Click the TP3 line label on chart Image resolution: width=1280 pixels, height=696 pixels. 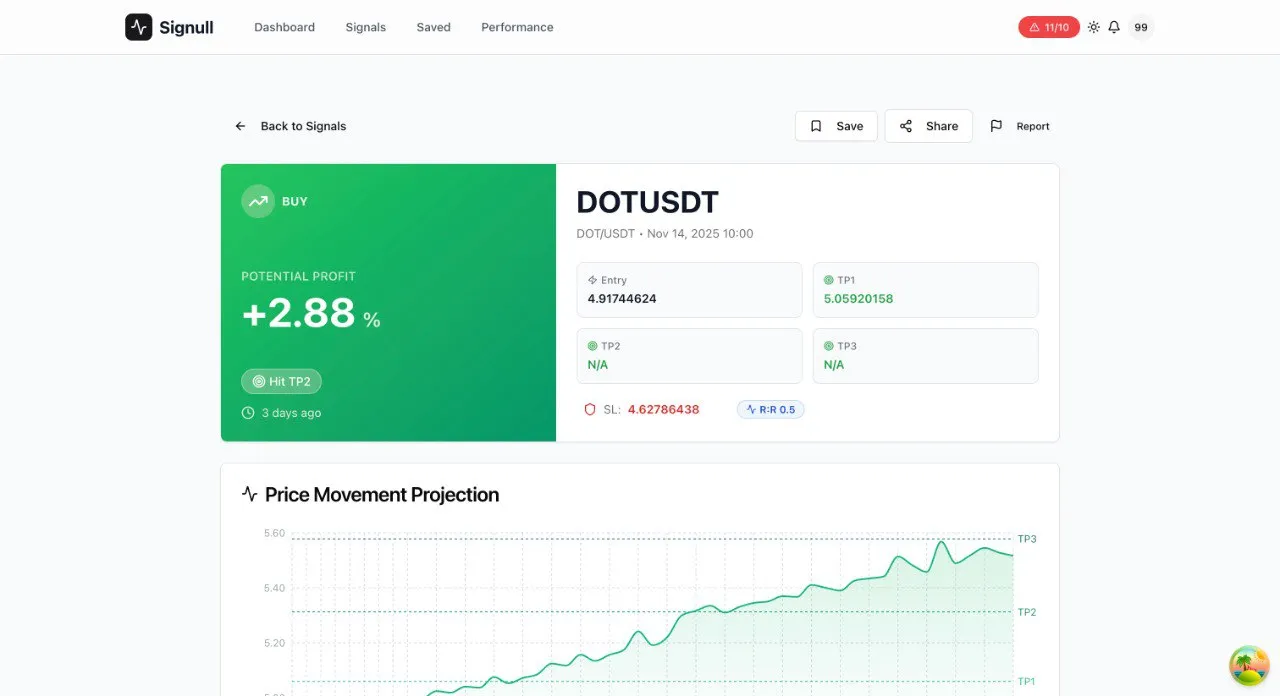point(1027,539)
